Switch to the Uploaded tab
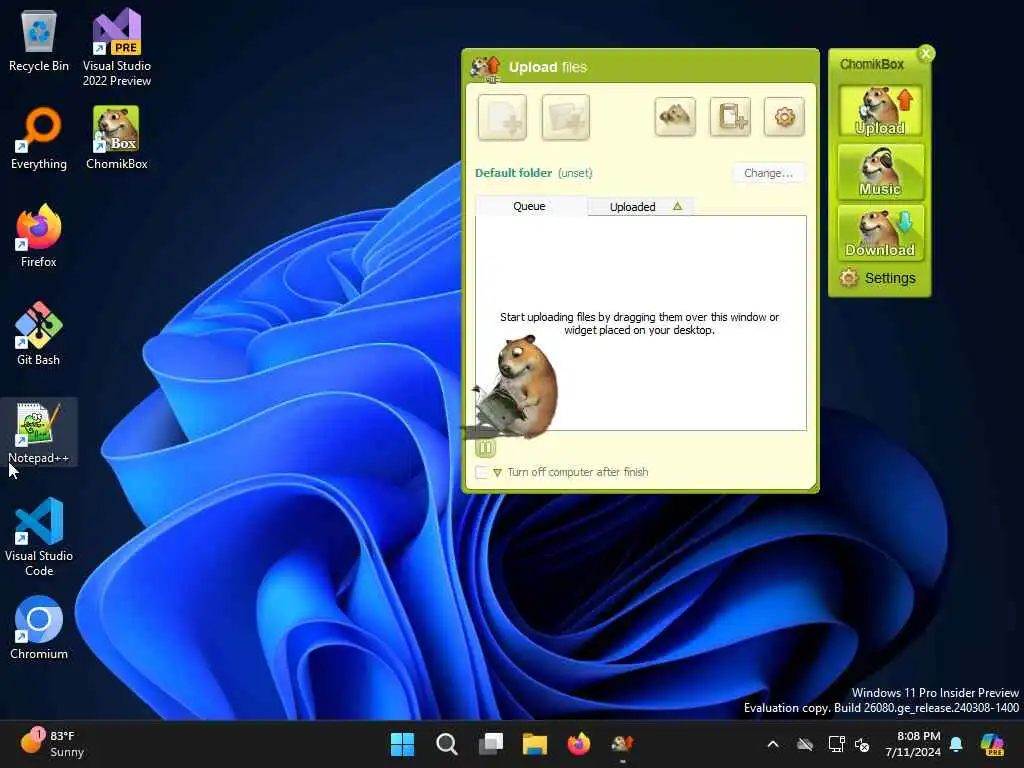1024x768 pixels. coord(632,206)
